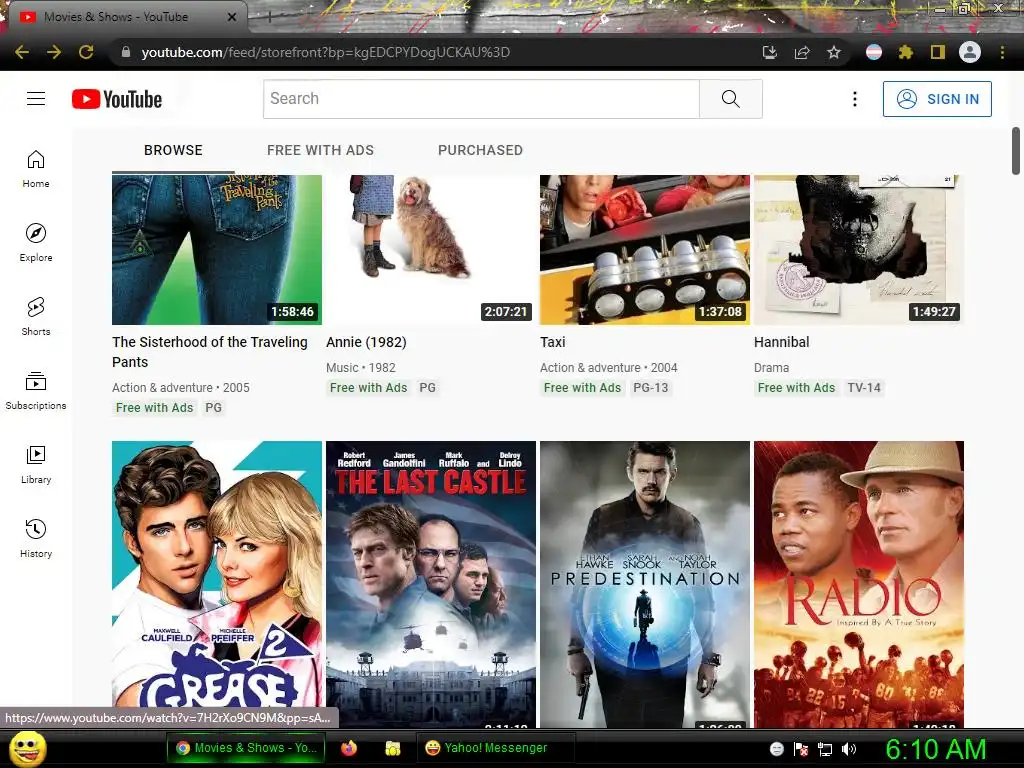The image size is (1024, 768).
Task: Reload the page
Action: [86, 52]
